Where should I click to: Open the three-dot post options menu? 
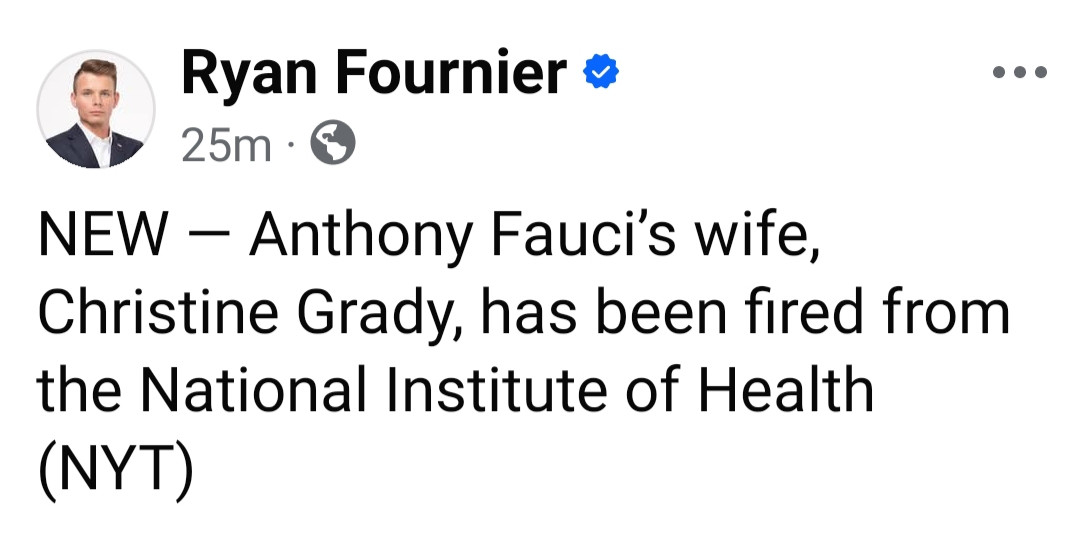[x=1019, y=73]
